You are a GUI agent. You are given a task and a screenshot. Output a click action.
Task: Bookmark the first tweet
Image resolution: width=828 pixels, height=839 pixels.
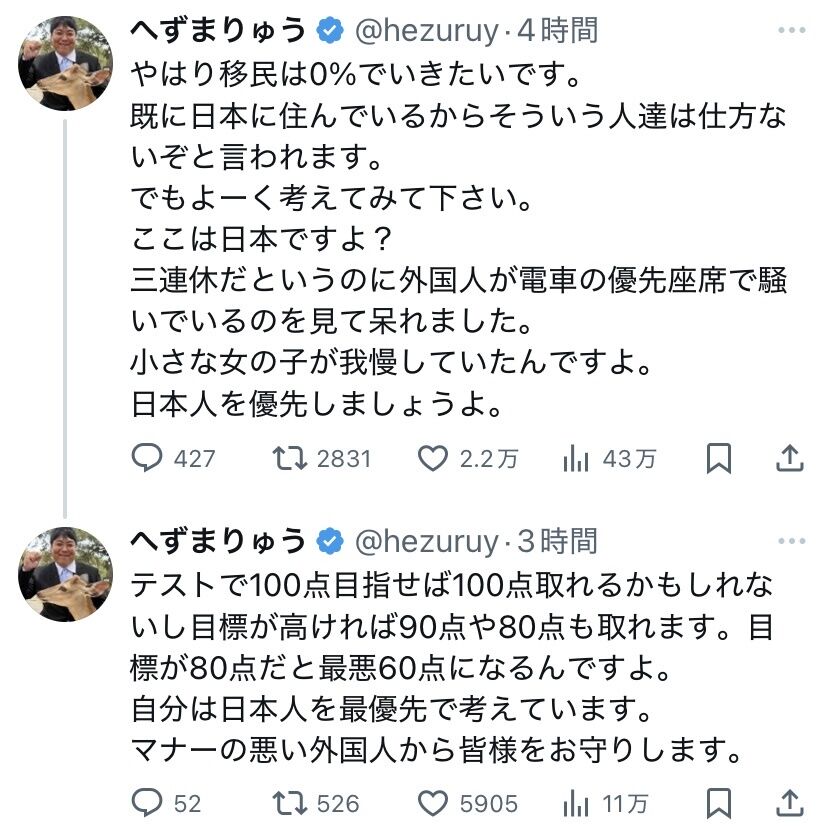point(718,459)
